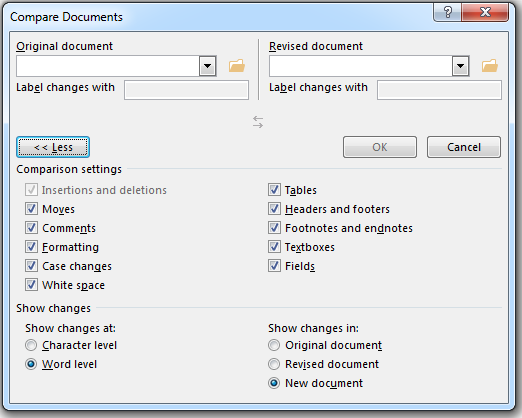Image resolution: width=522 pixels, height=418 pixels.
Task: Click the OK button
Action: coord(380,147)
